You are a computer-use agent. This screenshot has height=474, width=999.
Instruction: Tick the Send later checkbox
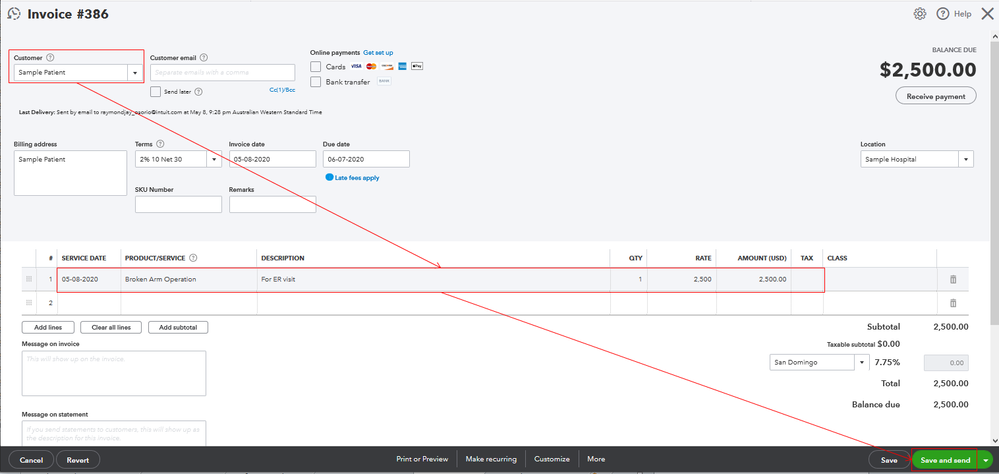pos(155,92)
